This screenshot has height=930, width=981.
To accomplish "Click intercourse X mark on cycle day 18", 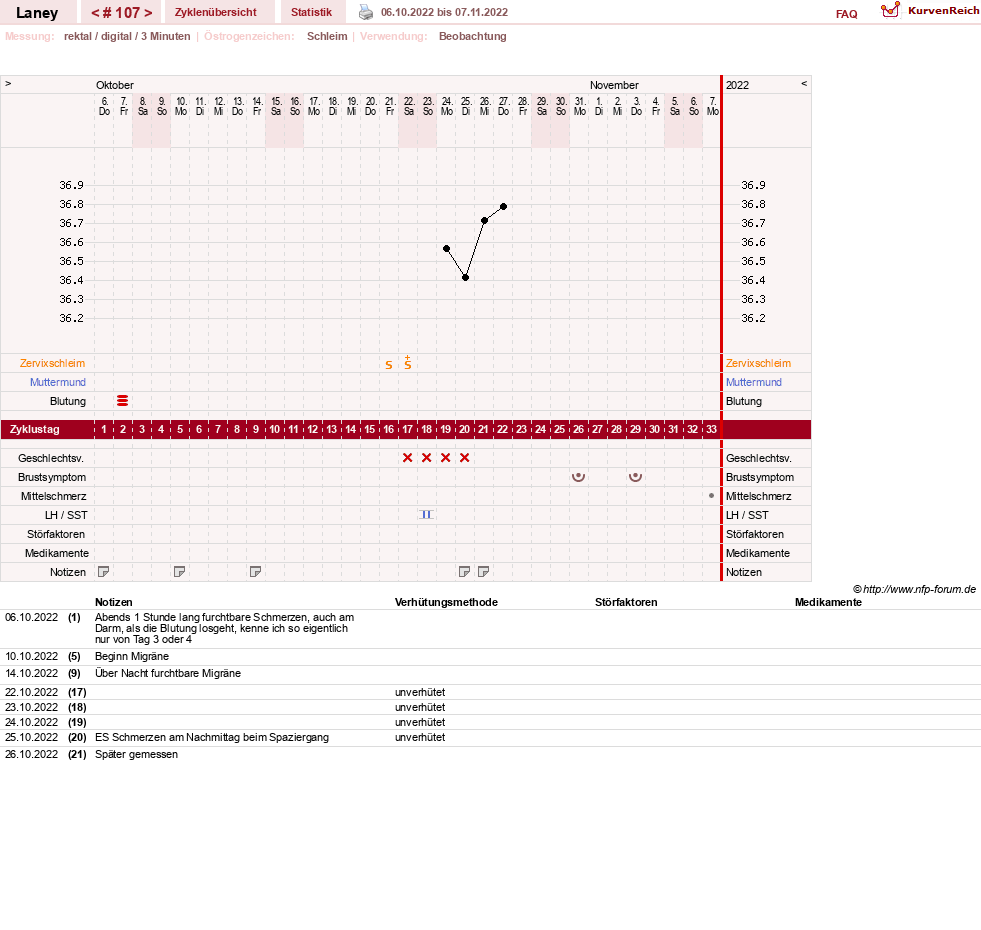I will 427,457.
